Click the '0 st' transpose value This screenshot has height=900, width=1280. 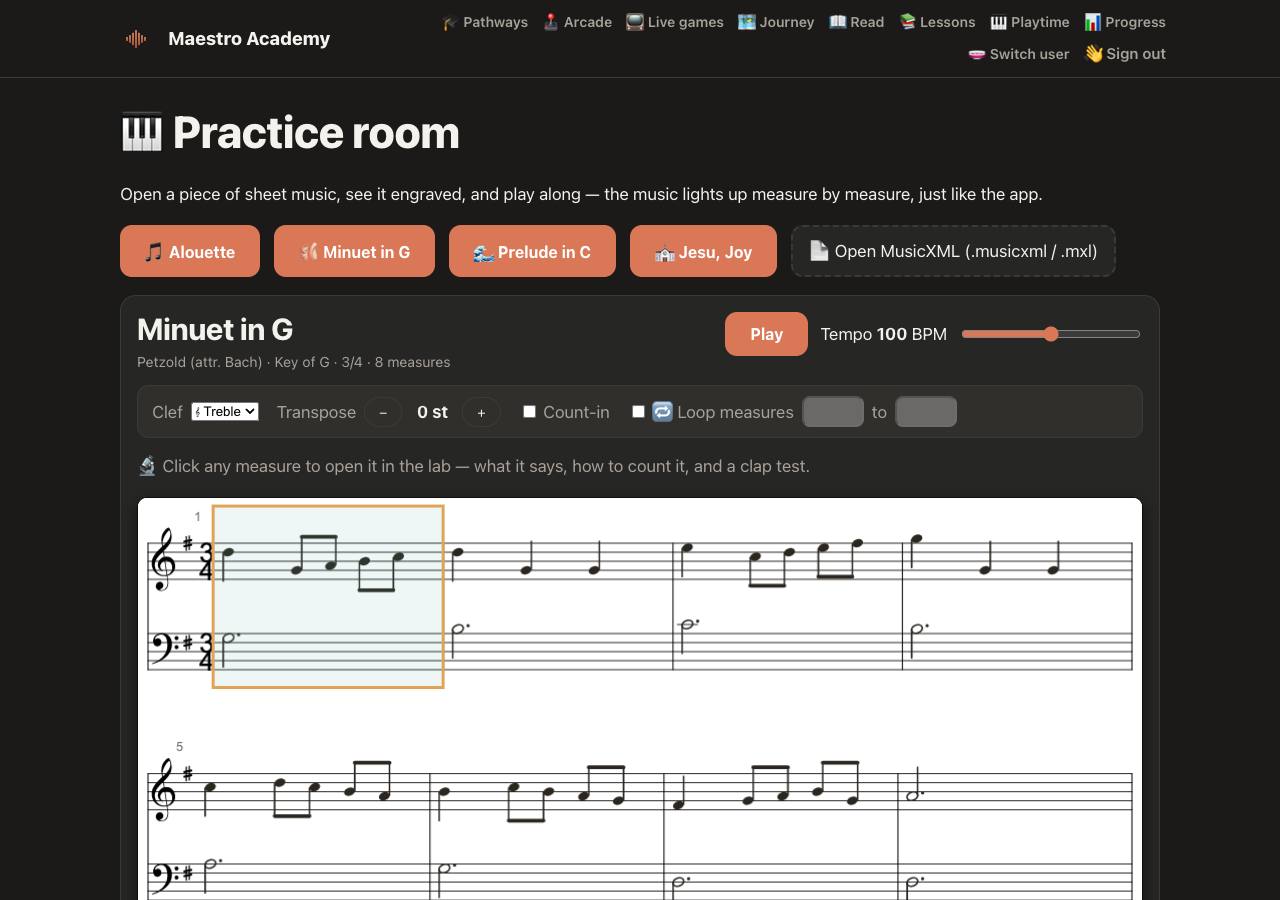click(x=432, y=412)
